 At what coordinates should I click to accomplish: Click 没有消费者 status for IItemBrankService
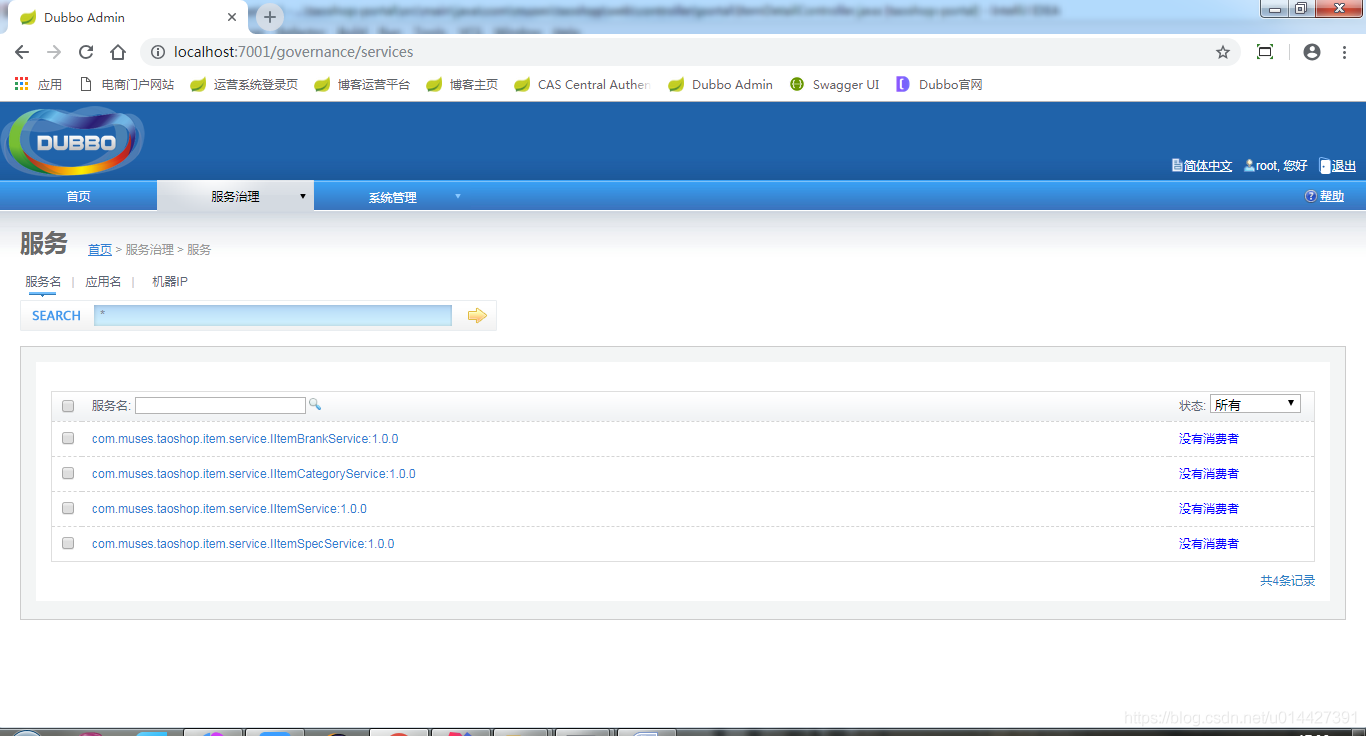(1208, 439)
